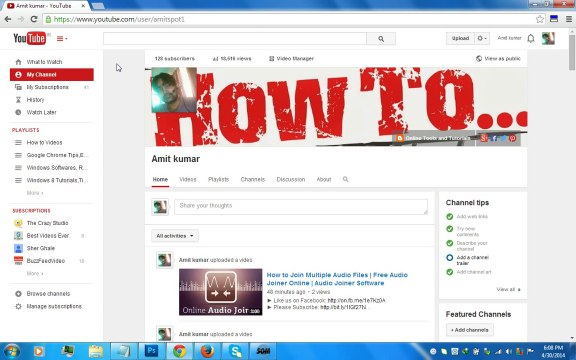Screen dimensions: 576x360
Task: Click the Facebook icon on banner
Action: 494,138
